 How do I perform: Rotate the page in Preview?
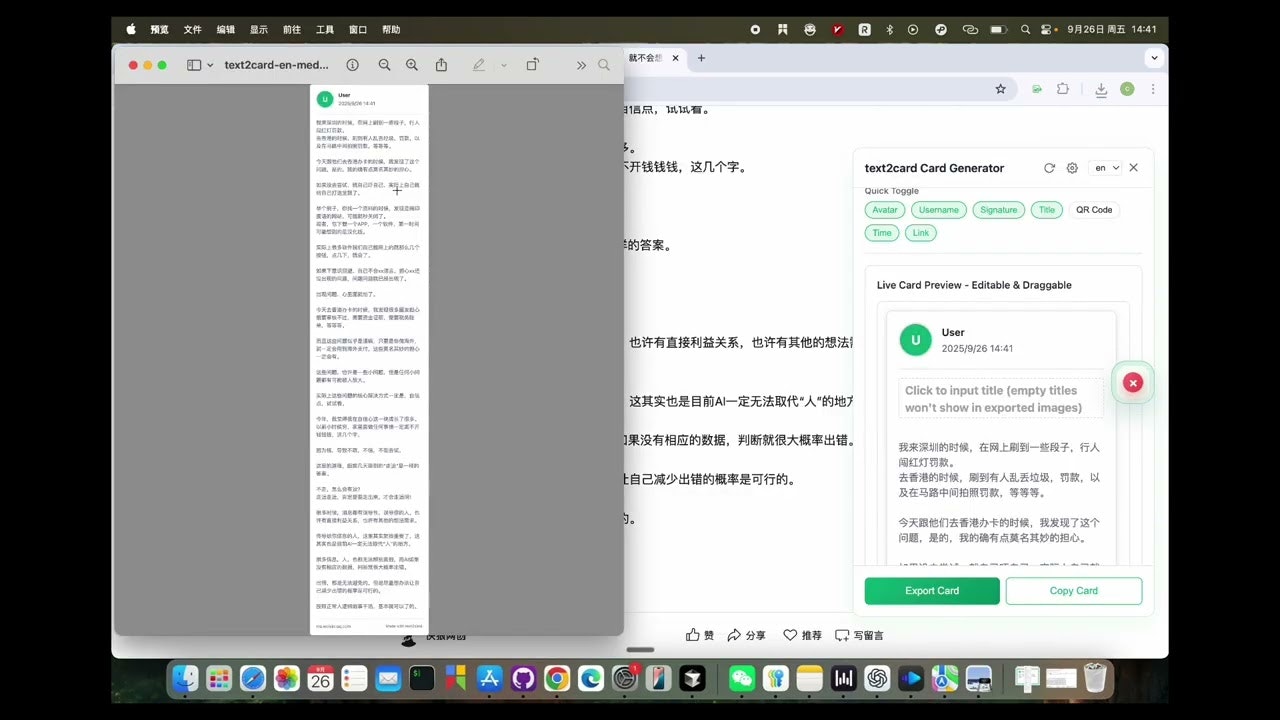click(532, 65)
